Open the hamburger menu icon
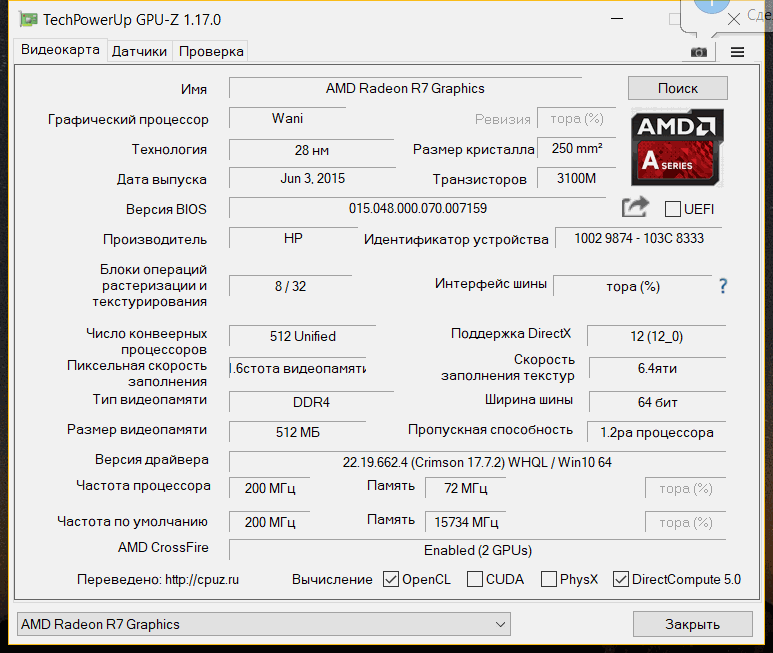 coord(737,52)
